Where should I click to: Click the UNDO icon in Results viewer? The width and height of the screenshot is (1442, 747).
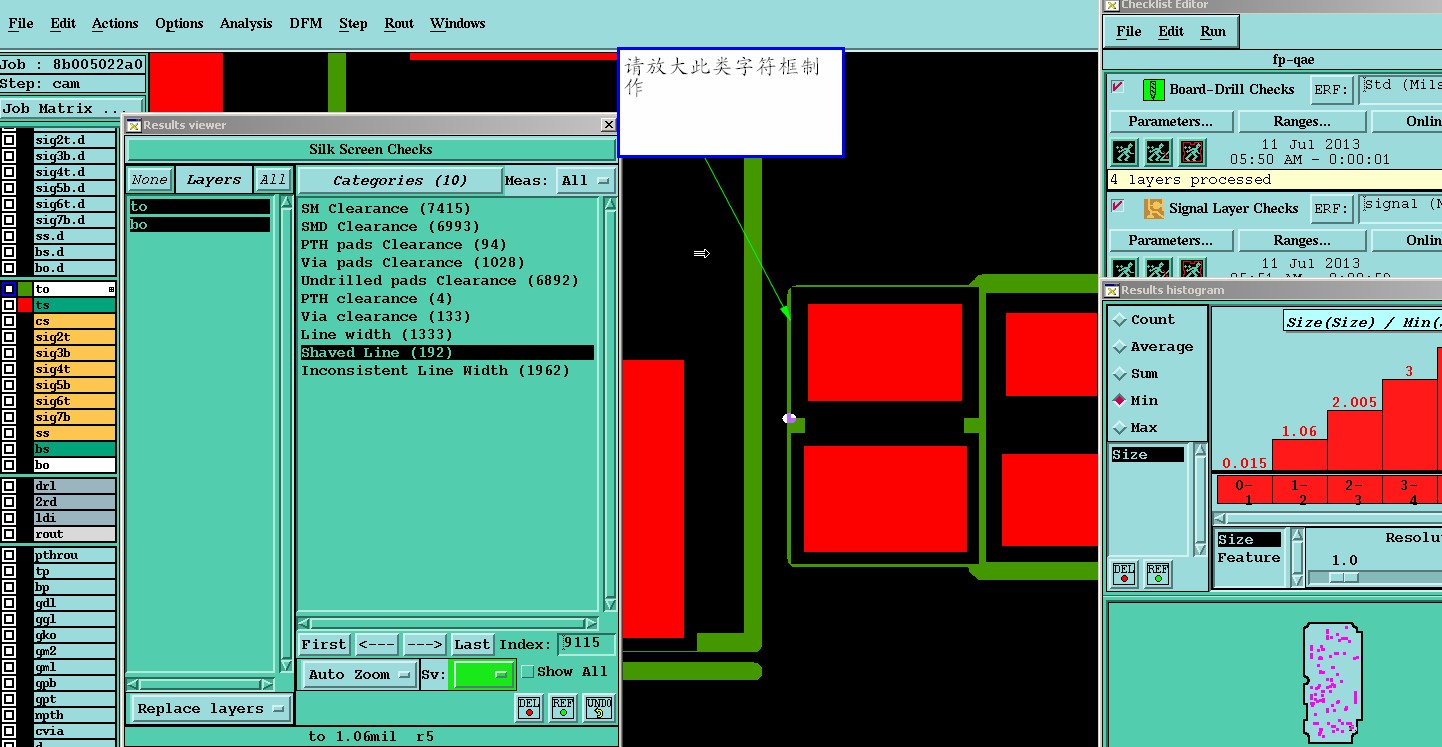pyautogui.click(x=598, y=707)
